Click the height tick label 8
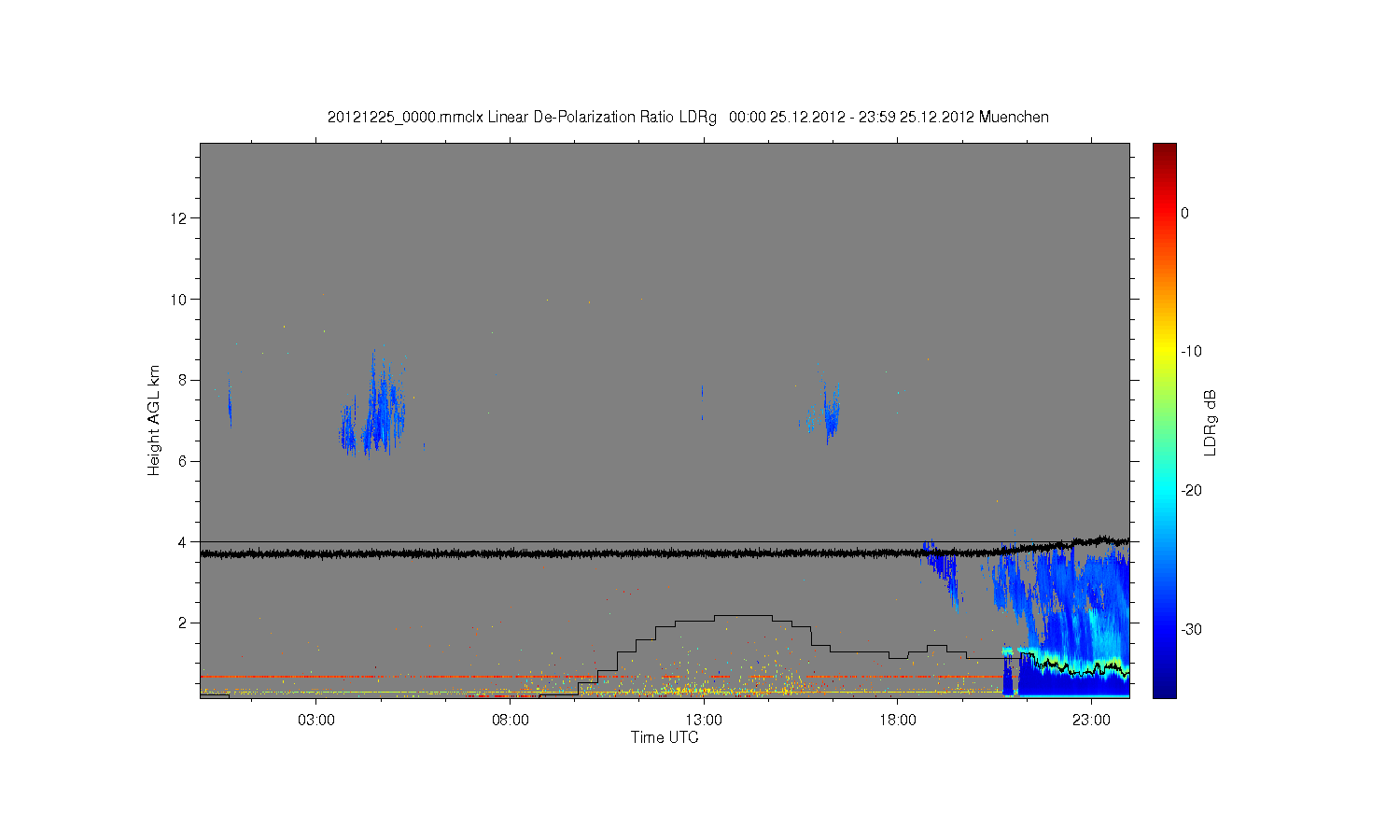The width and height of the screenshot is (1400, 840). [183, 380]
